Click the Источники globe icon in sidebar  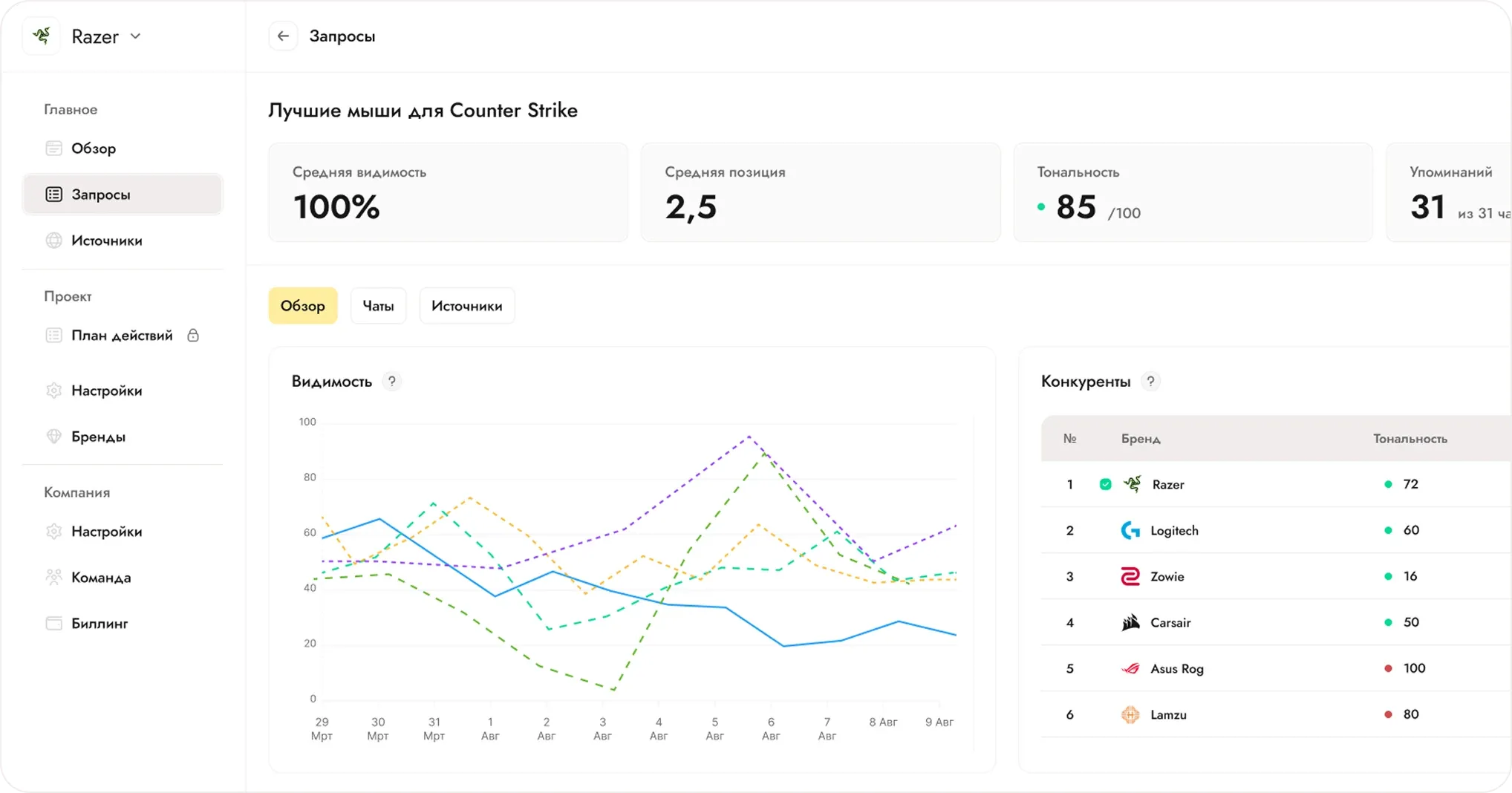point(53,241)
